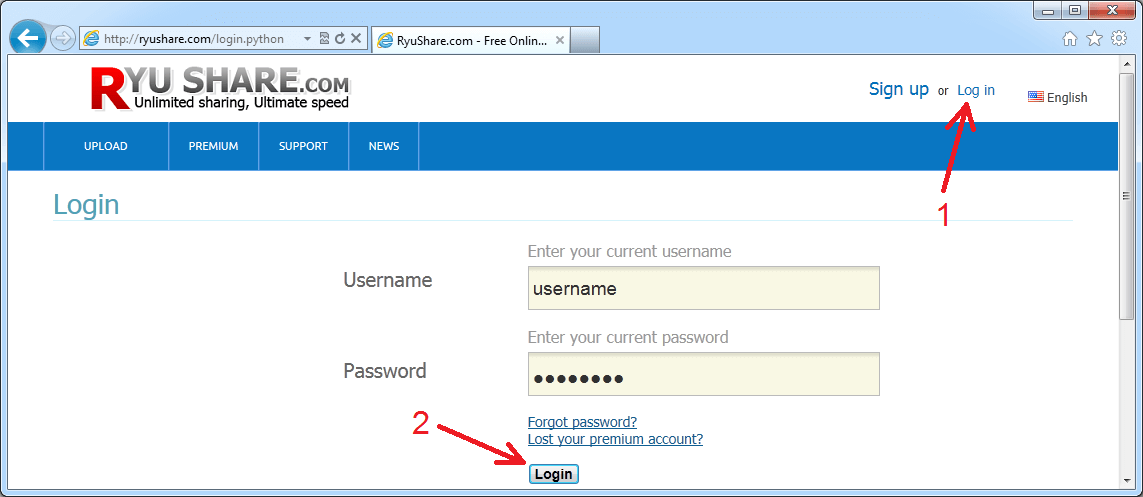Open Favorites with the star icon
The image size is (1143, 497).
coord(1095,39)
